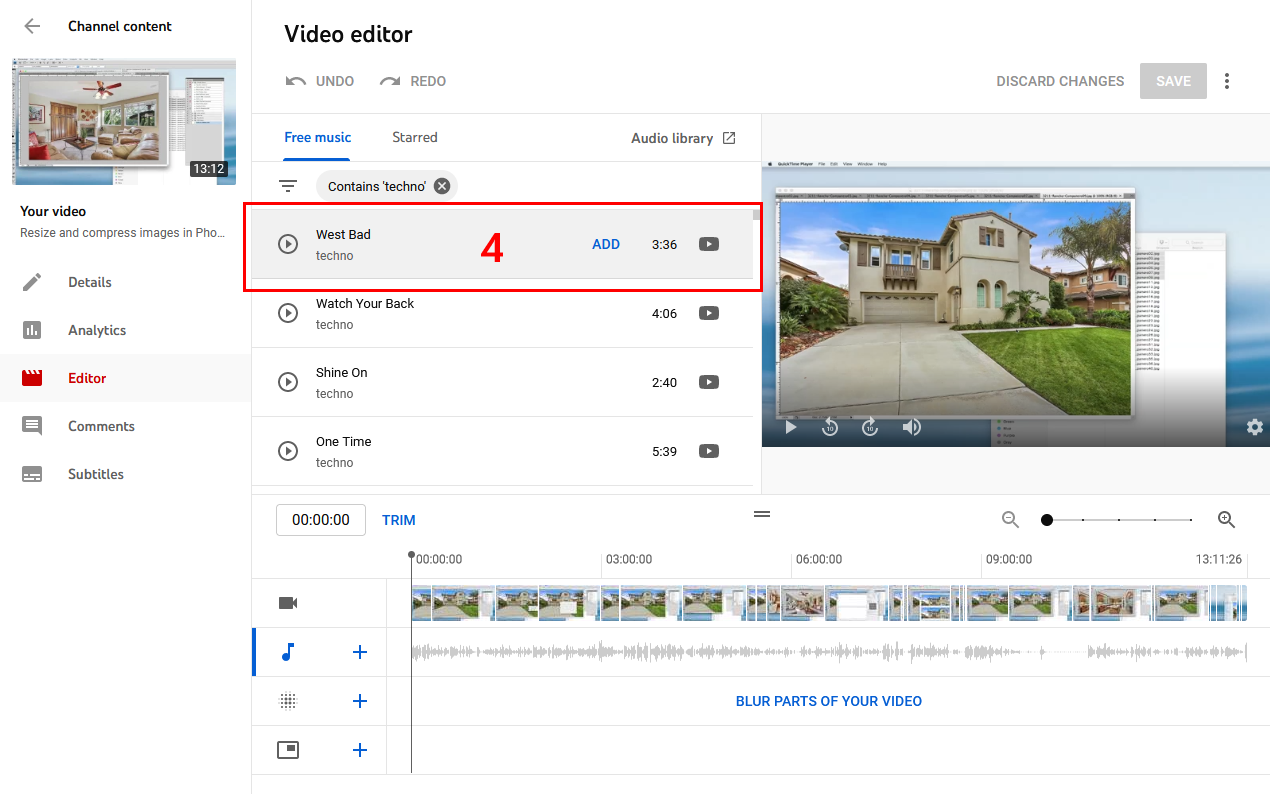Open Audio library link
The width and height of the screenshot is (1270, 794).
click(x=684, y=138)
